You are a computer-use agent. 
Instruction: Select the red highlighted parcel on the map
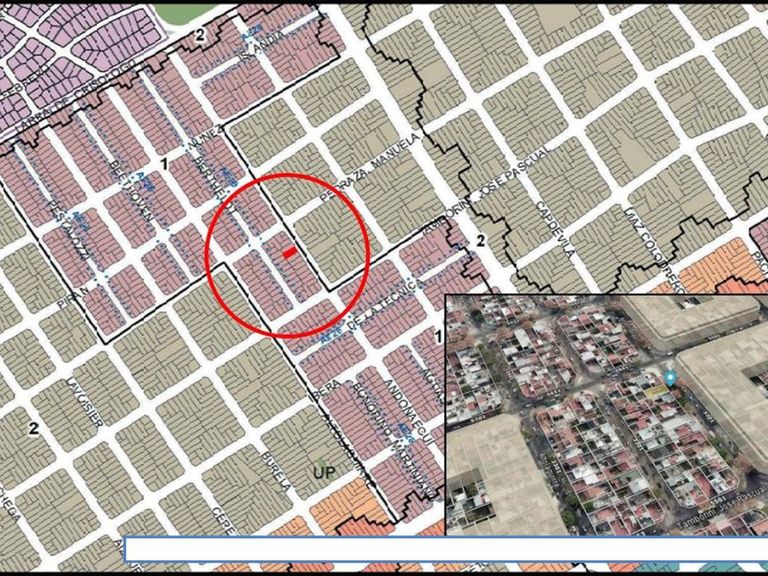click(x=289, y=253)
